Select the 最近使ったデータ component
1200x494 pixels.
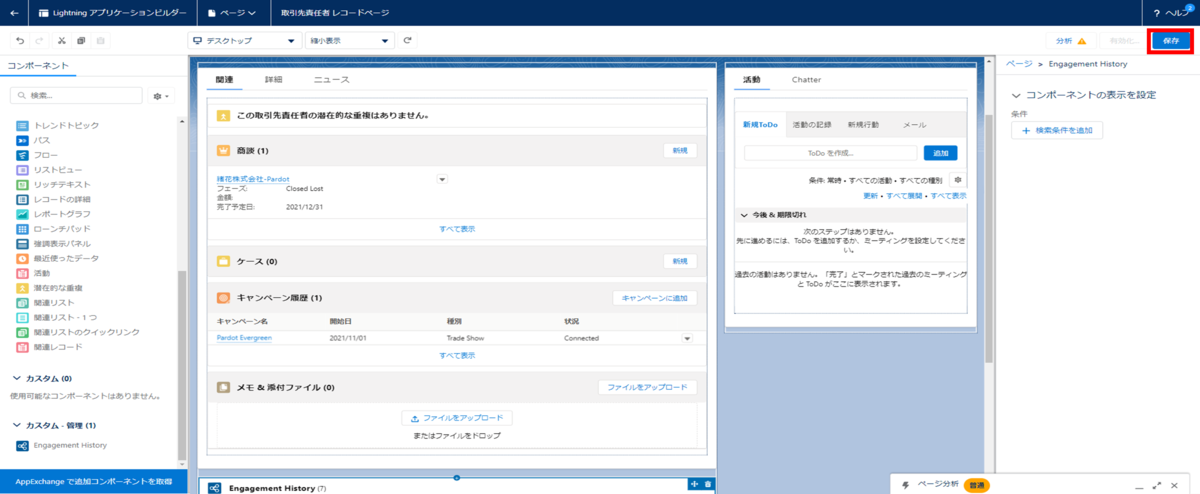(x=58, y=258)
